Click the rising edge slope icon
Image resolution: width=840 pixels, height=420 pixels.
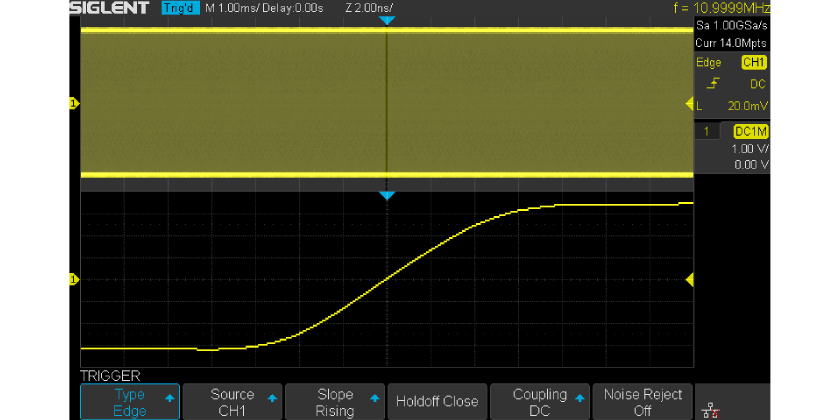coord(713,85)
